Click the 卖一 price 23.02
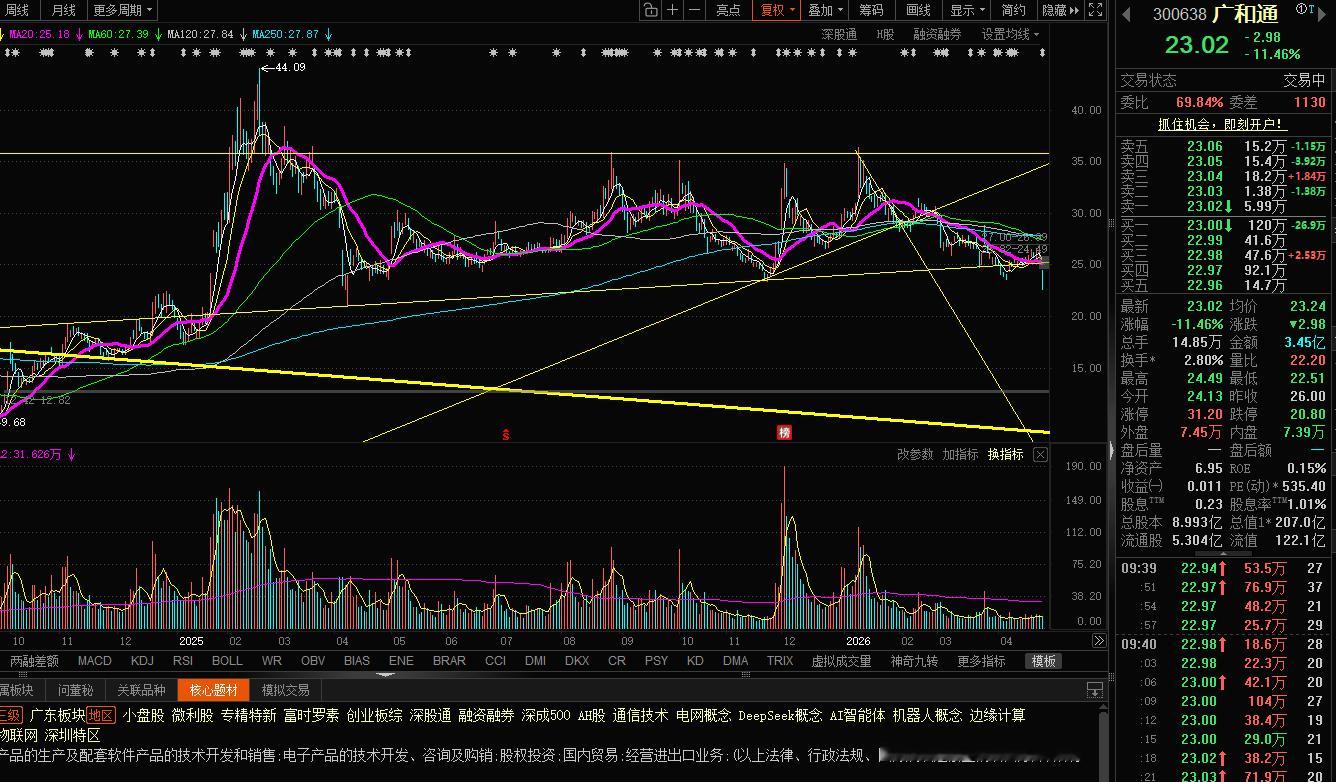The width and height of the screenshot is (1336, 782). pos(1204,206)
